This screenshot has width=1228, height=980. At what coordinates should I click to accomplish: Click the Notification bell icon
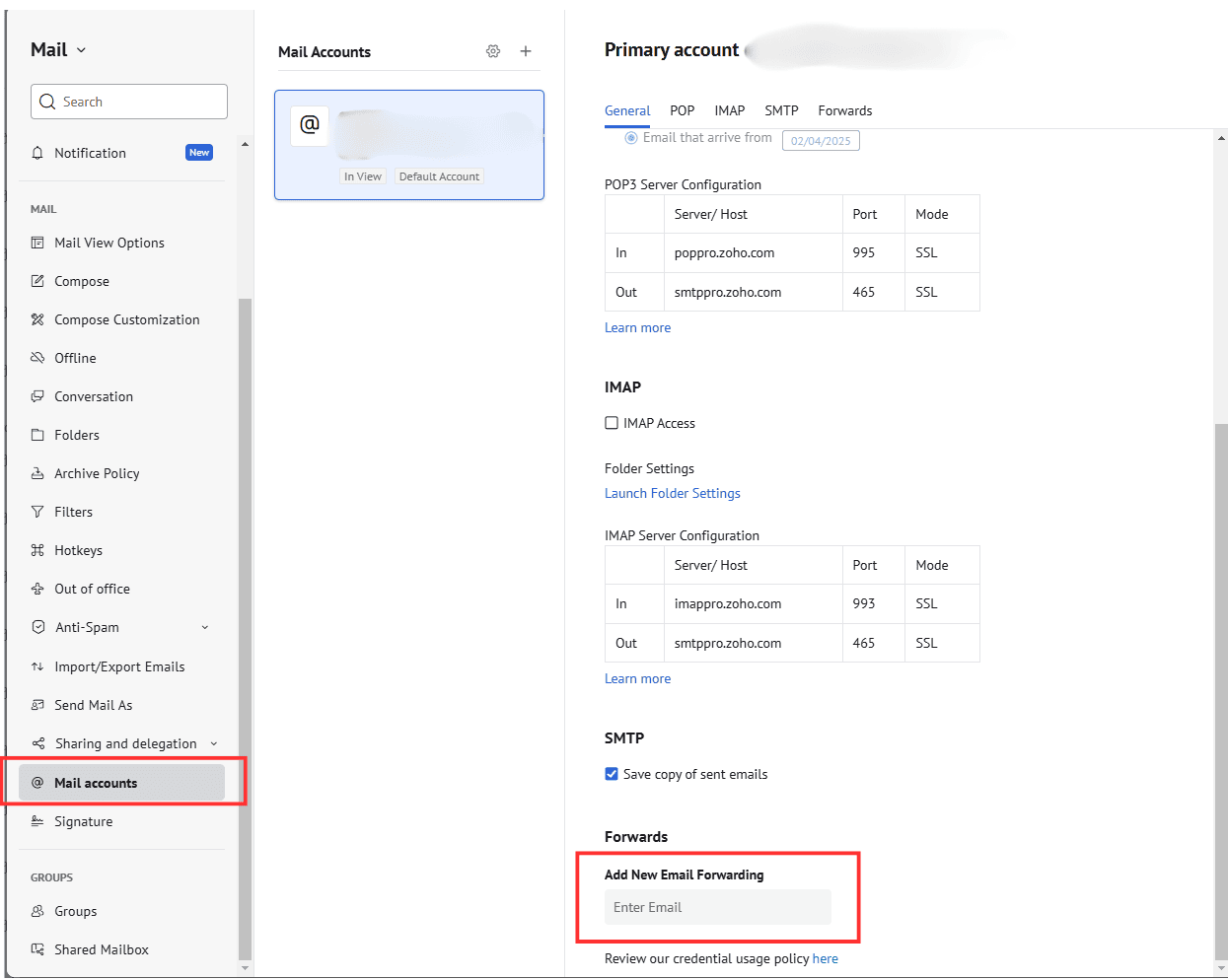tap(37, 153)
